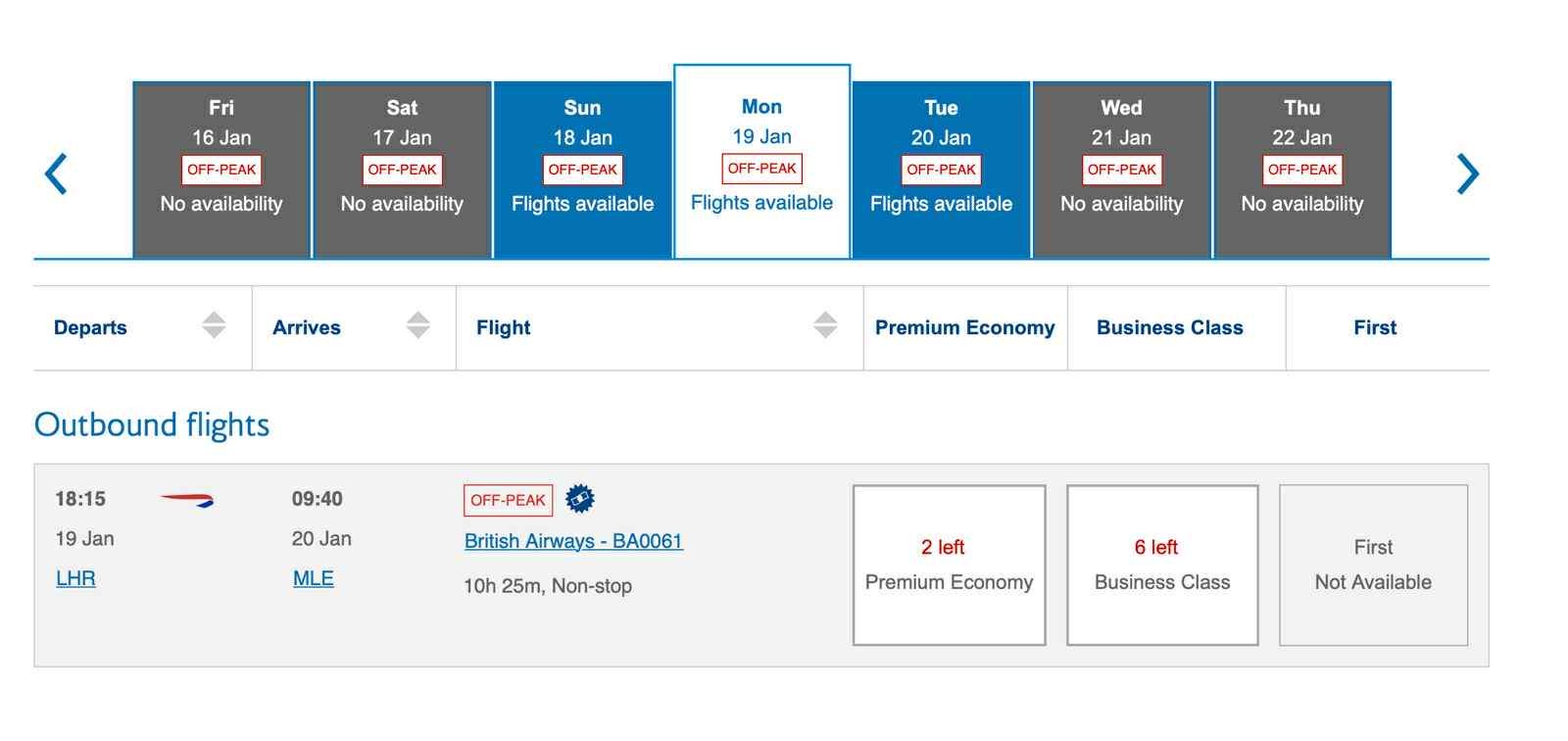This screenshot has height=741, width=1568.
Task: Click the blue badge icon beside OFF-PEAK
Action: 580,499
